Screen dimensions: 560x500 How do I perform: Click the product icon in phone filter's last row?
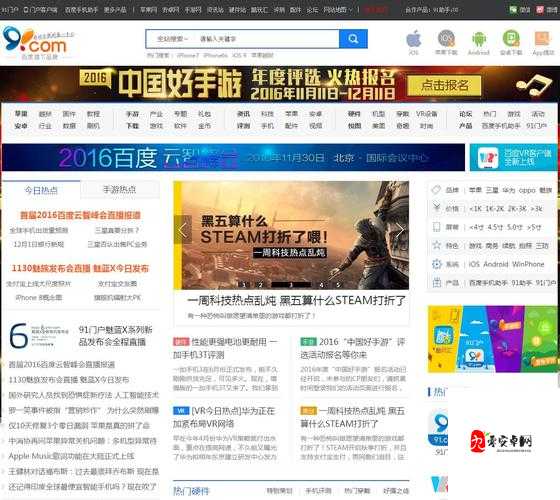point(436,282)
